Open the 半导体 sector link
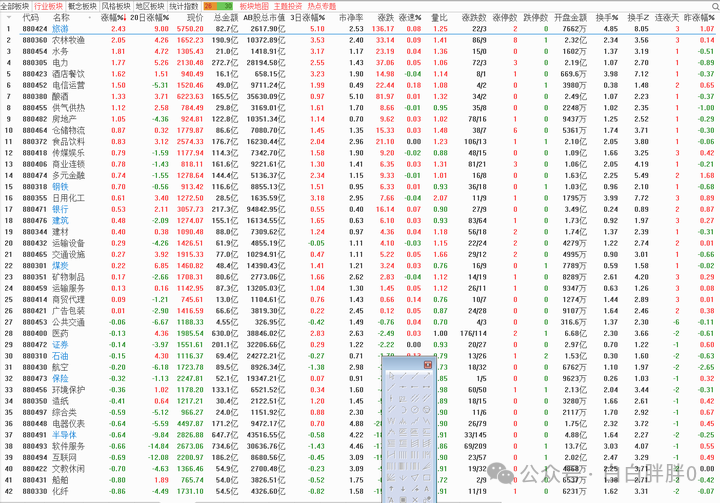The width and height of the screenshot is (720, 503). pos(64,435)
